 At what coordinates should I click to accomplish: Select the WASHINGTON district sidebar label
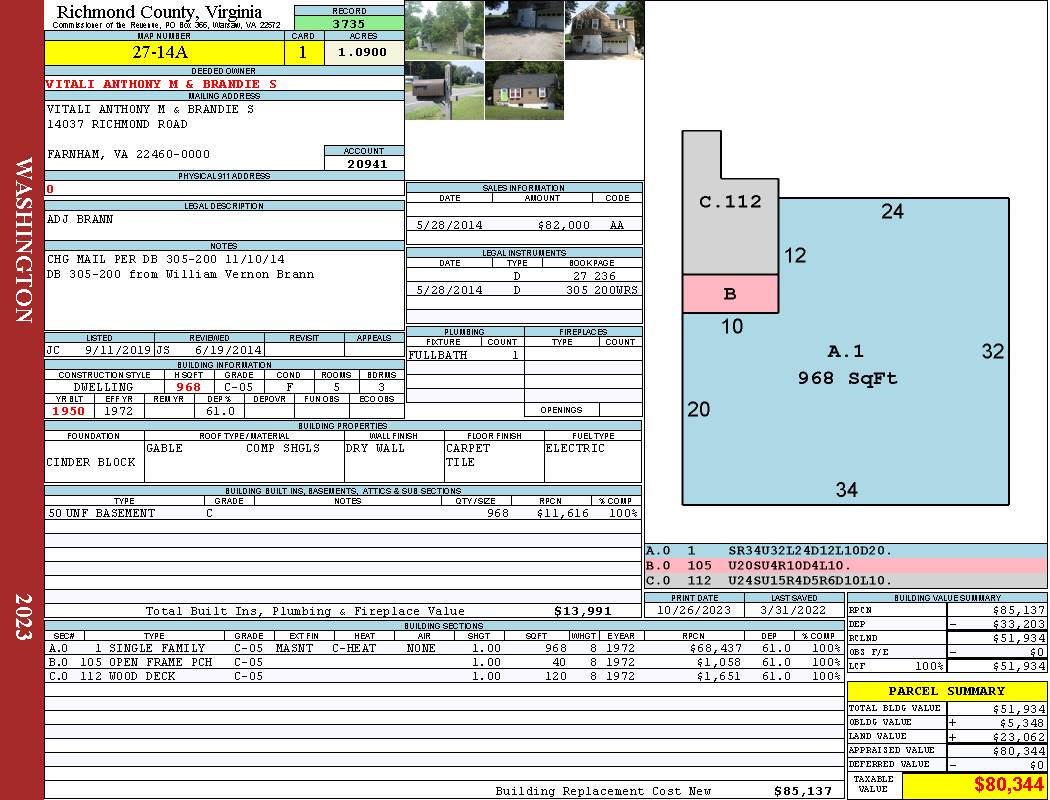[23, 240]
